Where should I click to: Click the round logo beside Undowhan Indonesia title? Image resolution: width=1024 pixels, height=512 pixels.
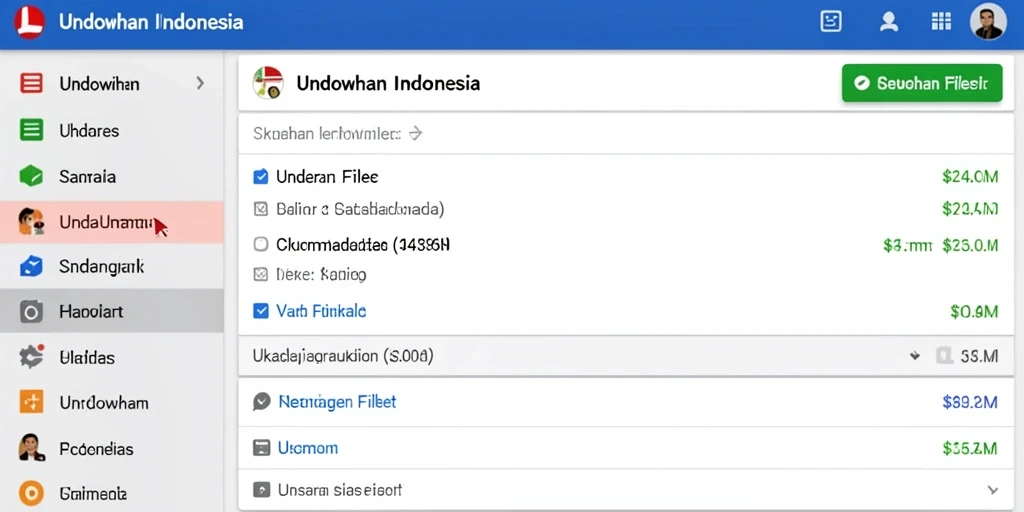click(268, 83)
